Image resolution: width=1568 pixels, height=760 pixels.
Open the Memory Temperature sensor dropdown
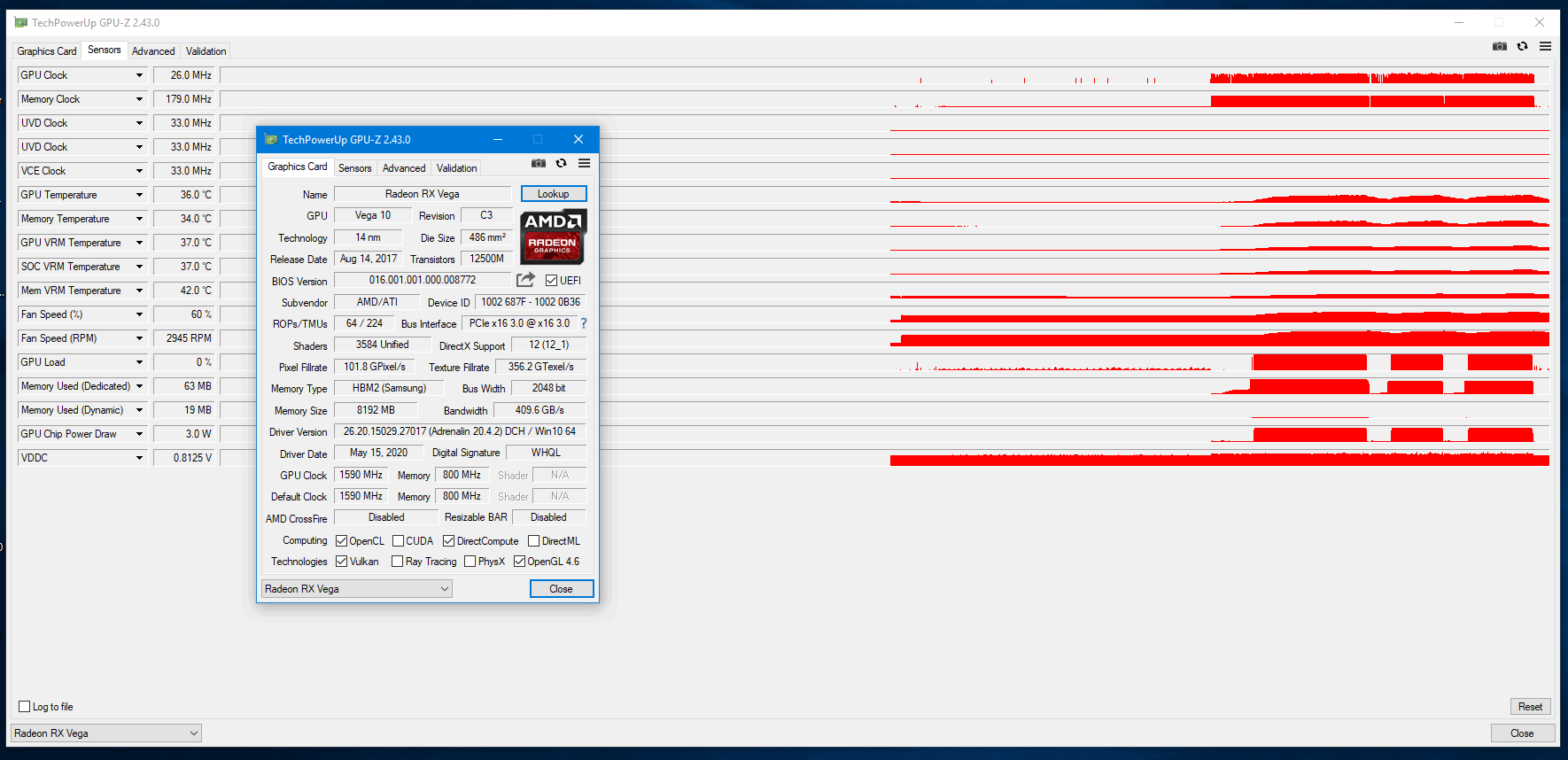(x=139, y=219)
